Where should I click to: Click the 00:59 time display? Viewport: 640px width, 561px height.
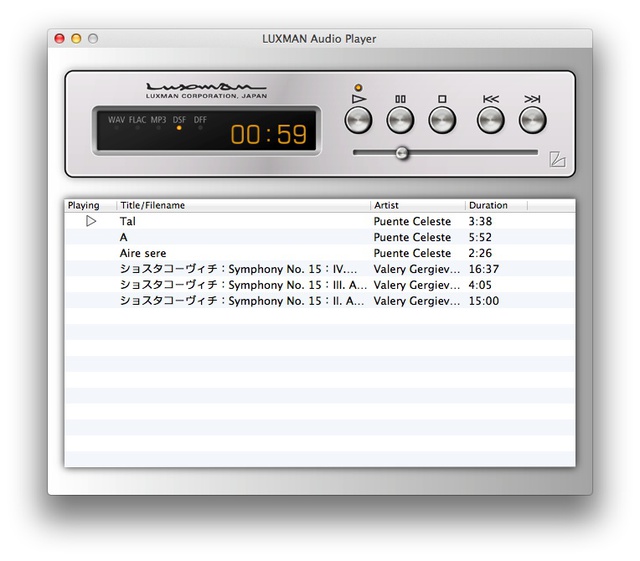pyautogui.click(x=269, y=134)
